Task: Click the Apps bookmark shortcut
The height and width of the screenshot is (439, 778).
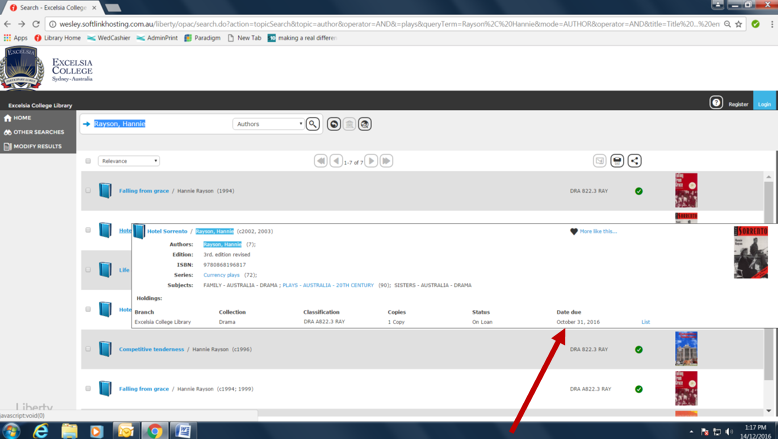Action: coord(15,38)
